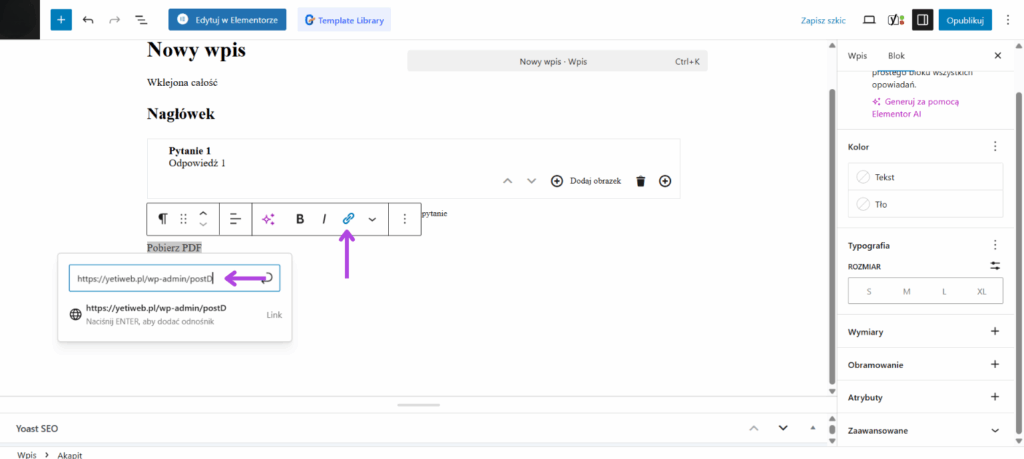
Task: Select size M in typography
Action: pos(906,291)
